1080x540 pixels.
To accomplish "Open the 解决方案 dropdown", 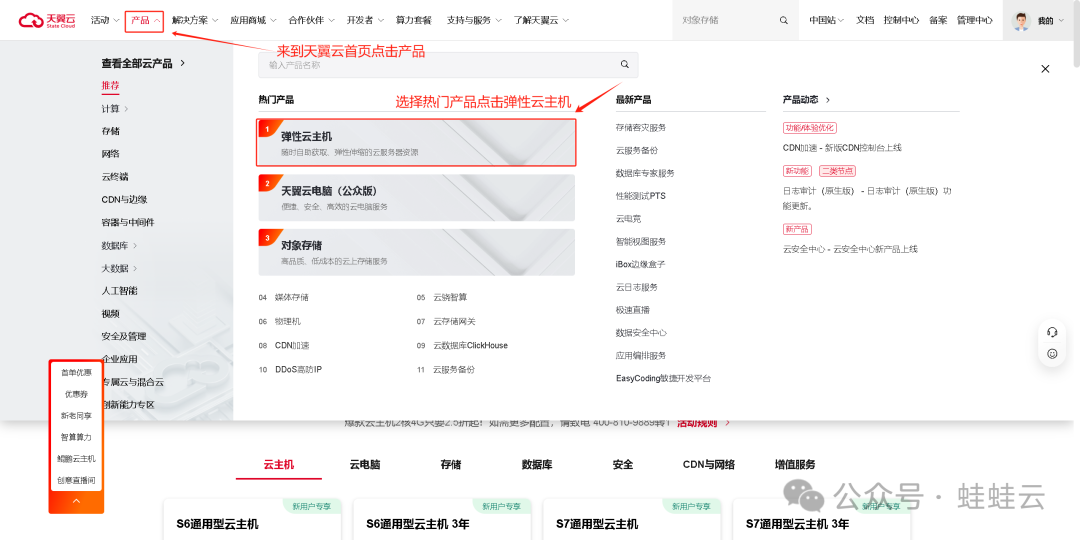I will (195, 21).
